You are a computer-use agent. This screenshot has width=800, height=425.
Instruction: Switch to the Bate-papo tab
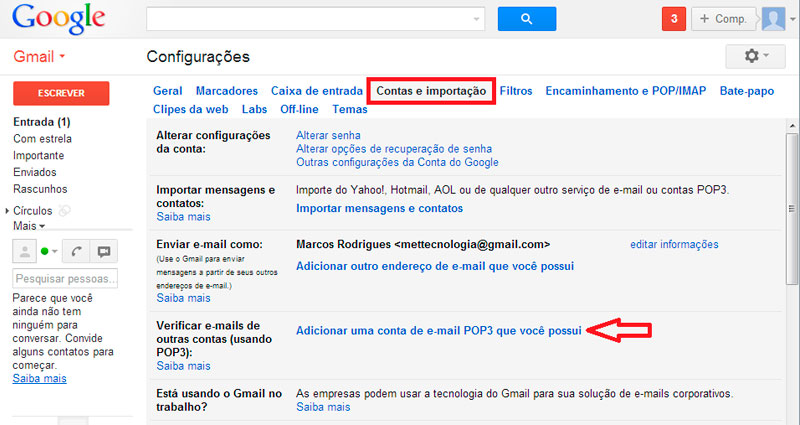coord(746,91)
